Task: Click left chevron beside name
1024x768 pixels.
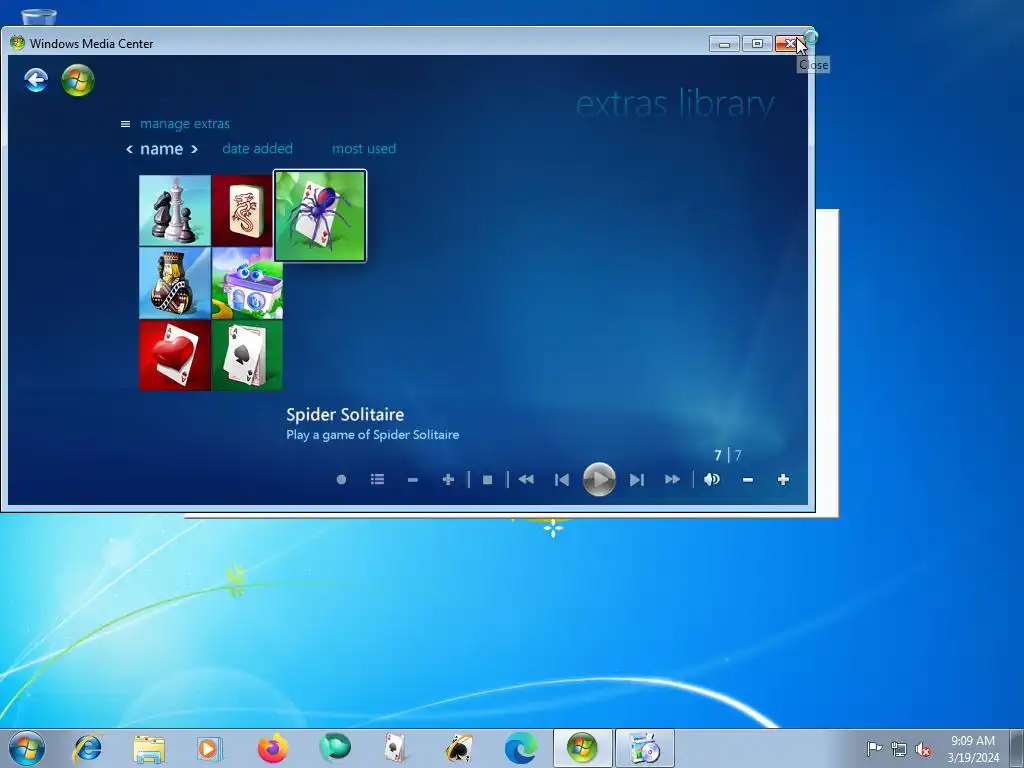Action: click(x=129, y=149)
